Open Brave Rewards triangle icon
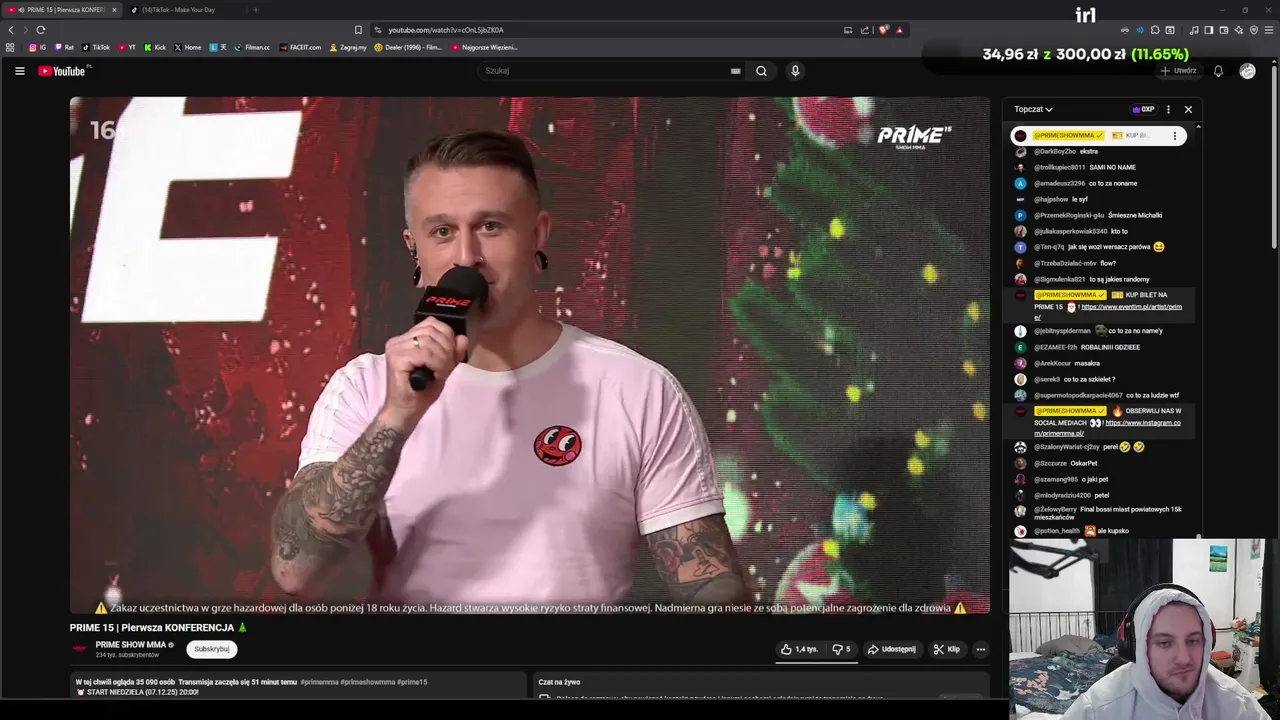The width and height of the screenshot is (1280, 720). tap(900, 30)
